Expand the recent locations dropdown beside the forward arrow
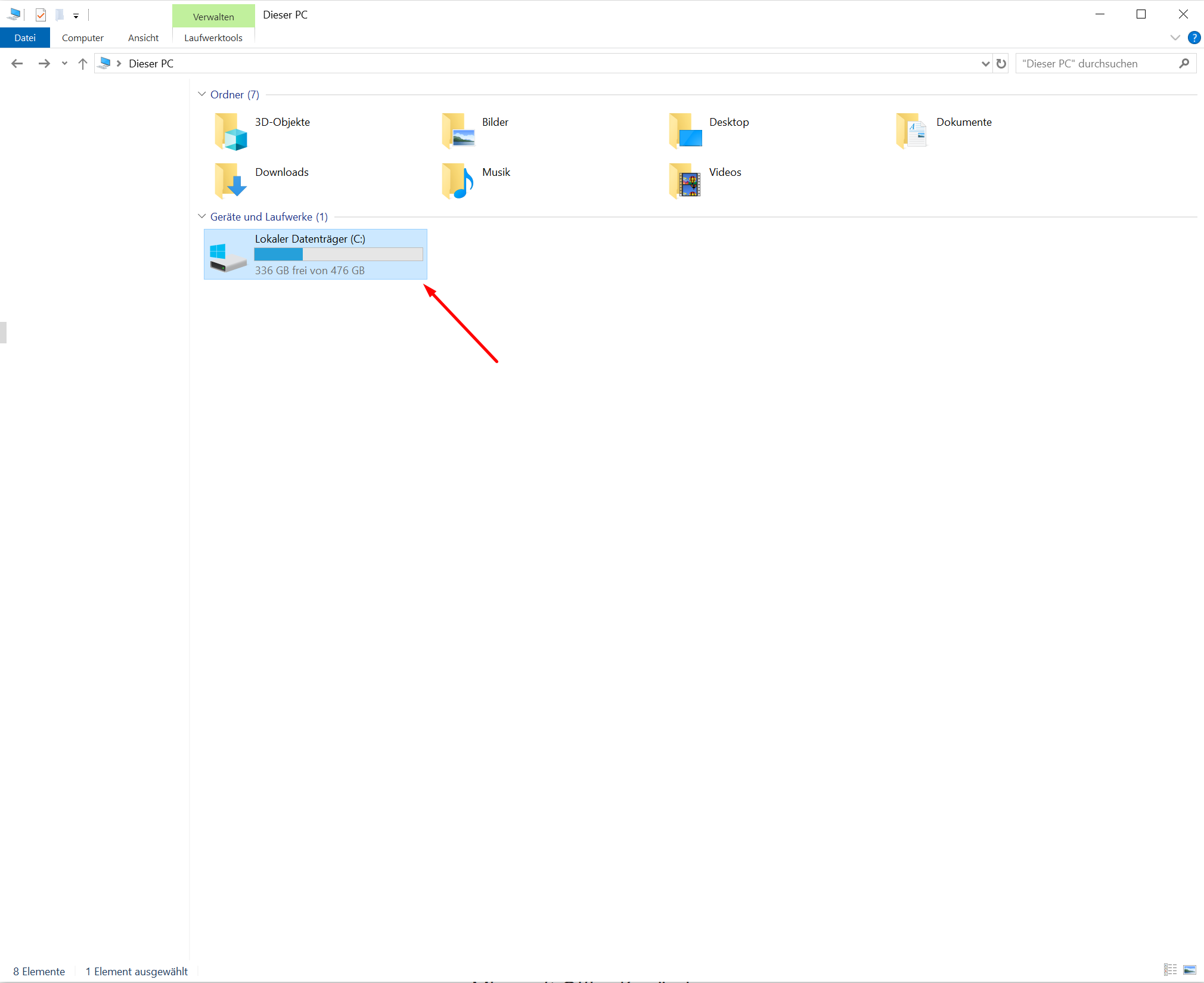The image size is (1204, 983). [64, 63]
